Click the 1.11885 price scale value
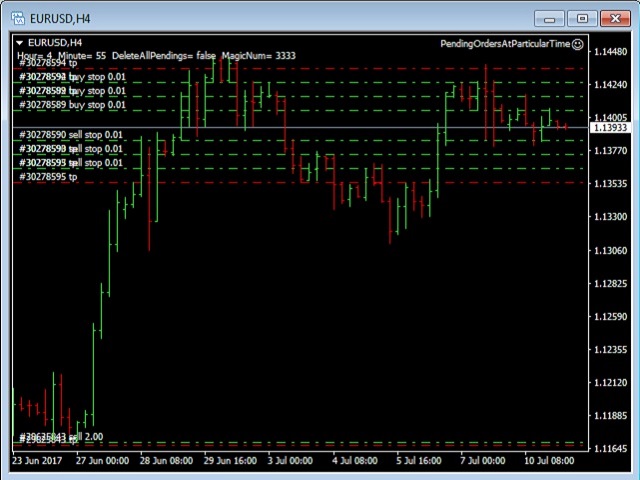Screen dimensions: 640x480 click(x=611, y=416)
